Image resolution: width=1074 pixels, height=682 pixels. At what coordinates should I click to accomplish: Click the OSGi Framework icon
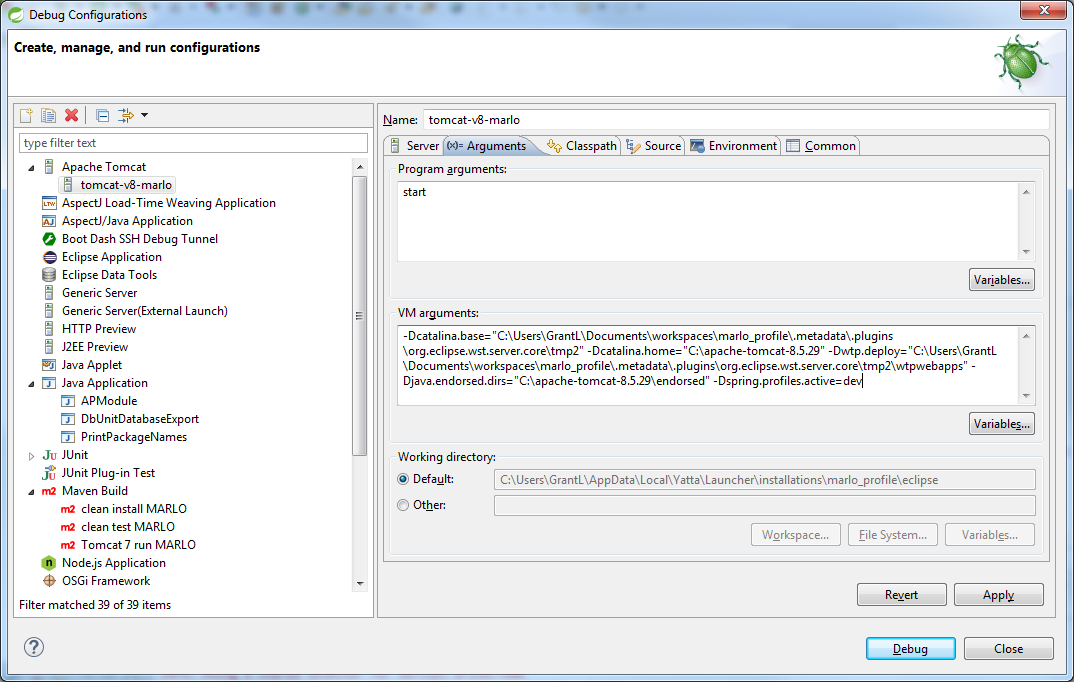click(49, 581)
